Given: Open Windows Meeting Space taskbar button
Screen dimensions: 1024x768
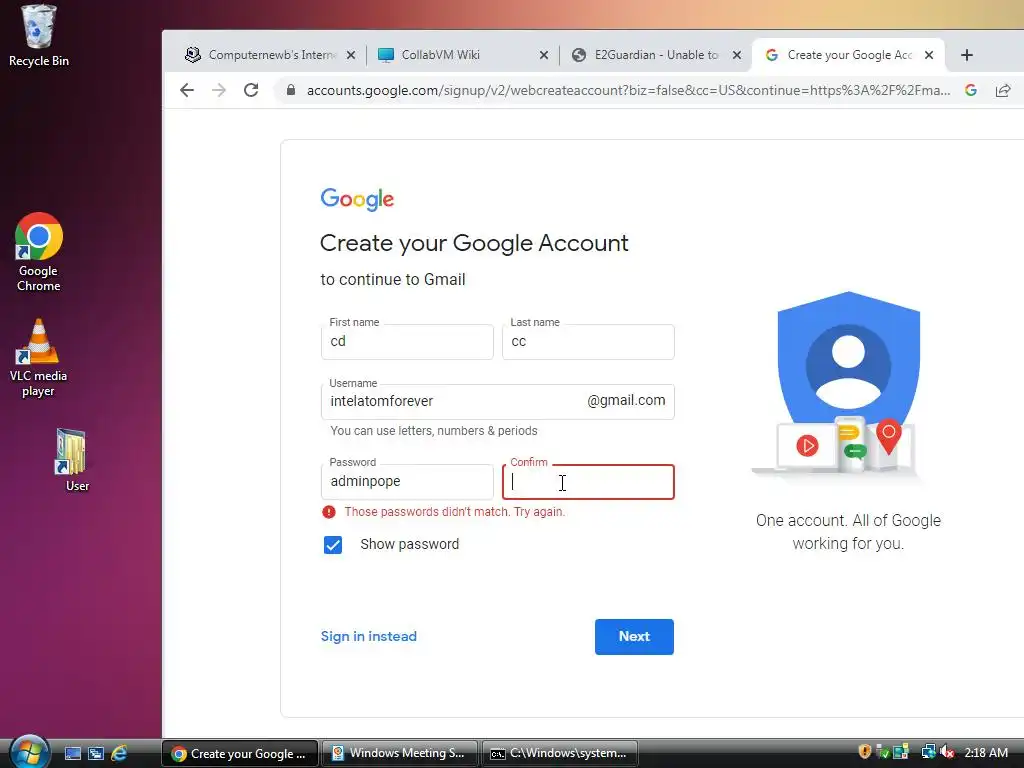Looking at the screenshot, I should tap(400, 754).
